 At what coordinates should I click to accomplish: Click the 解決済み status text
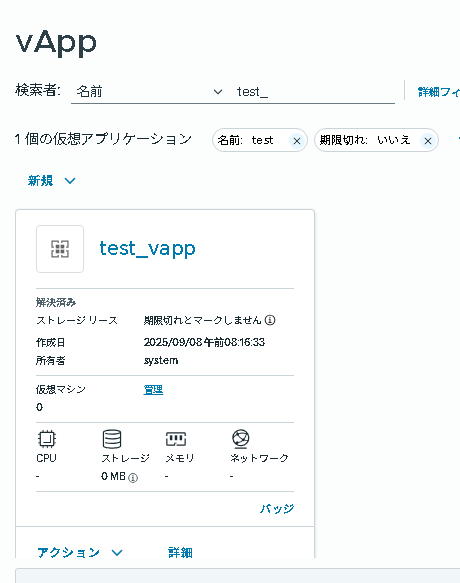56,302
